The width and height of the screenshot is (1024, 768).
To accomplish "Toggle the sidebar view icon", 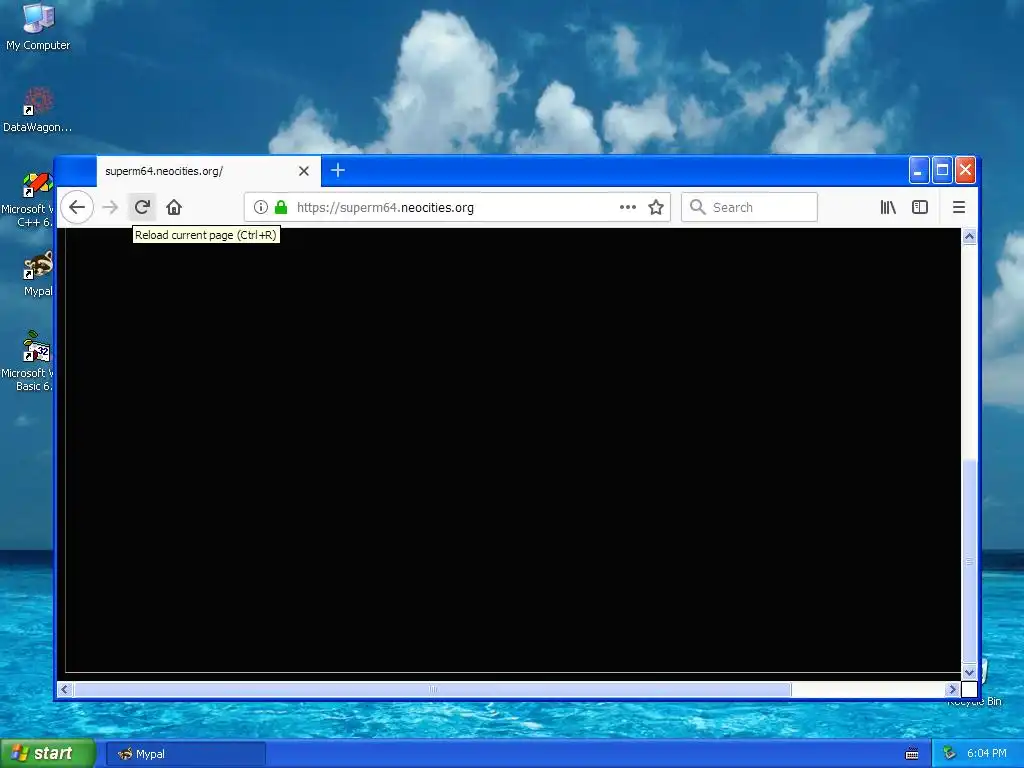I will click(920, 208).
